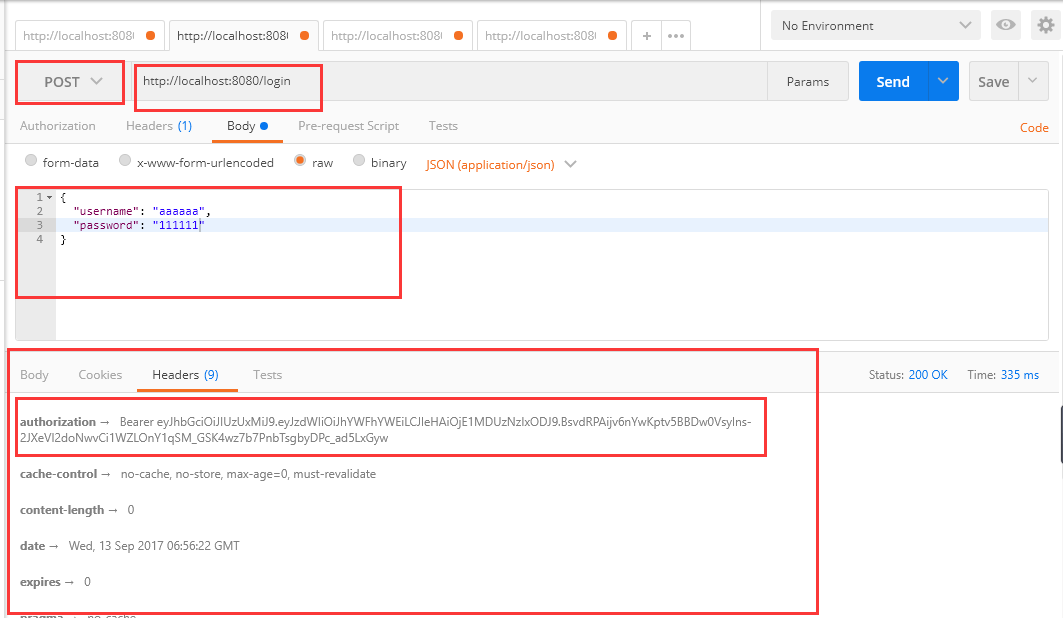Open the Pre-request Script tab
Viewport: 1063px width, 618px height.
(348, 126)
